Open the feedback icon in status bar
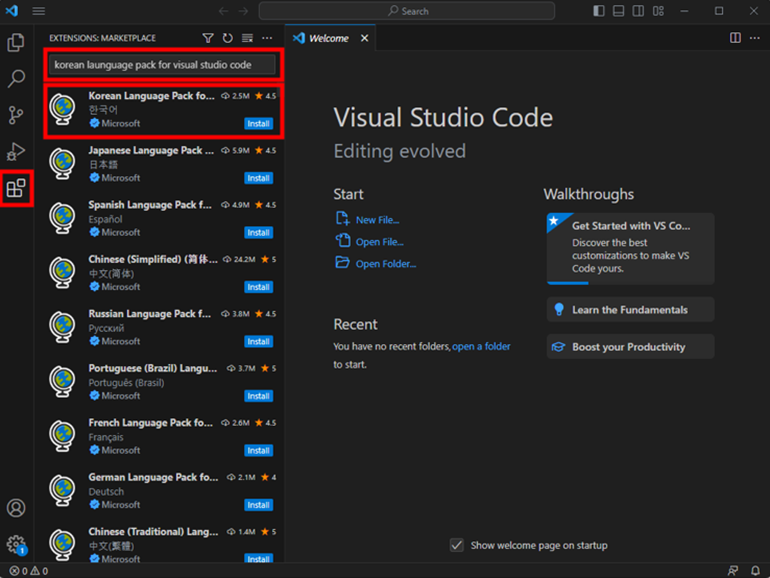Image resolution: width=770 pixels, height=578 pixels. click(733, 571)
